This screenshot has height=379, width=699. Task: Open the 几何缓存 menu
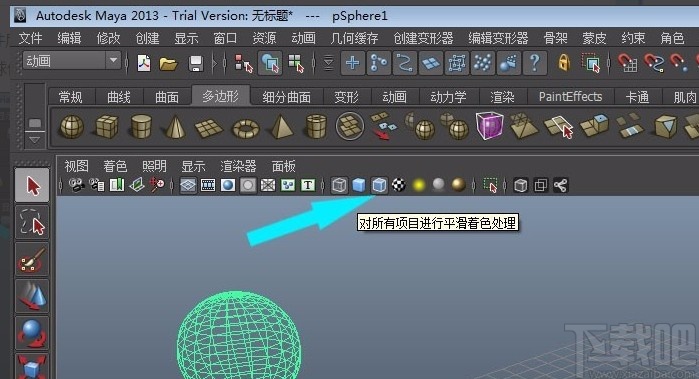pyautogui.click(x=354, y=38)
